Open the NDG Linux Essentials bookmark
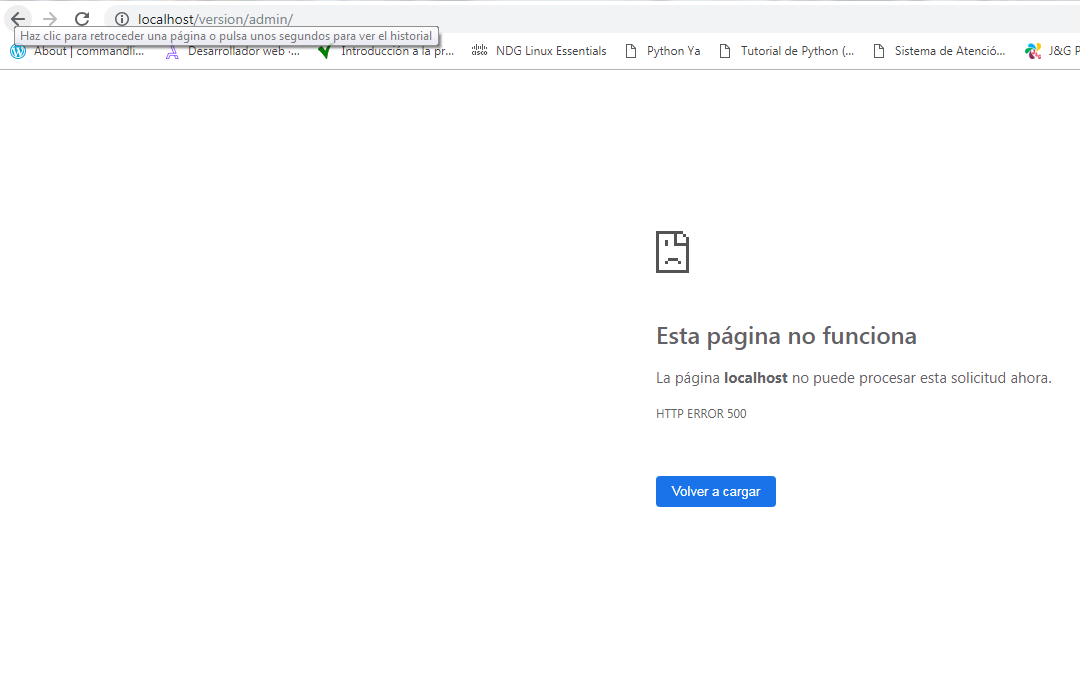The height and width of the screenshot is (682, 1080). coord(539,51)
